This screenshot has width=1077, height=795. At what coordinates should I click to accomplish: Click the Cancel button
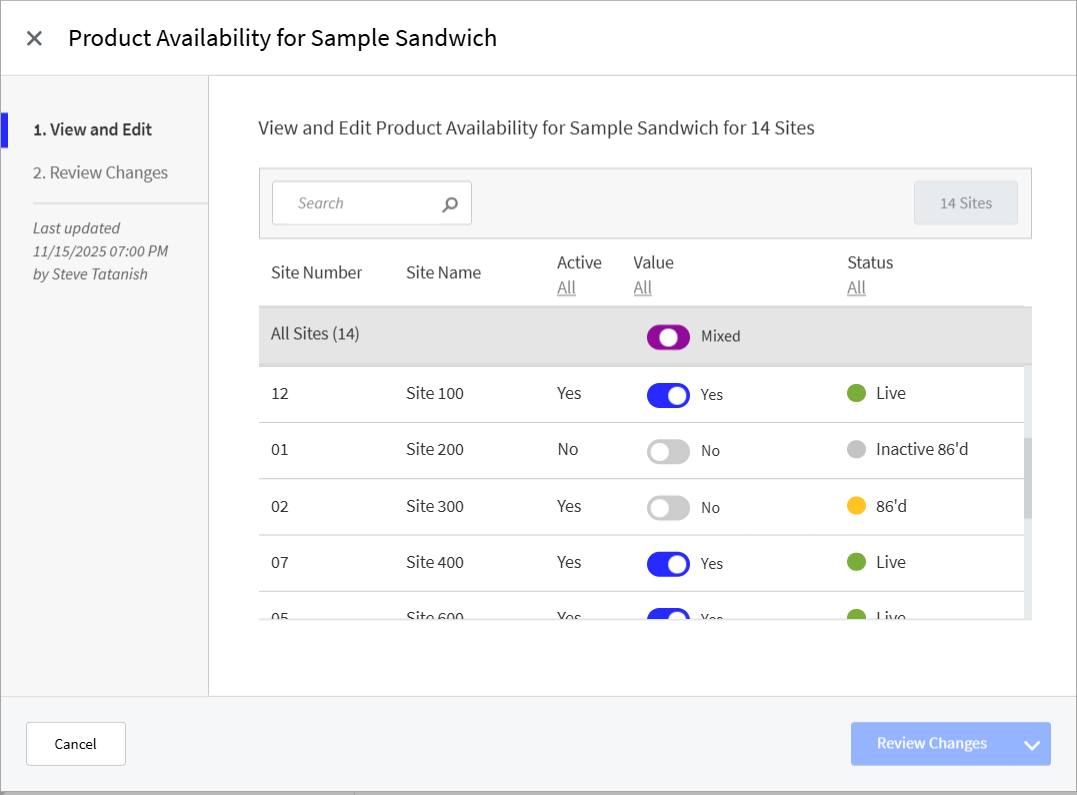75,743
